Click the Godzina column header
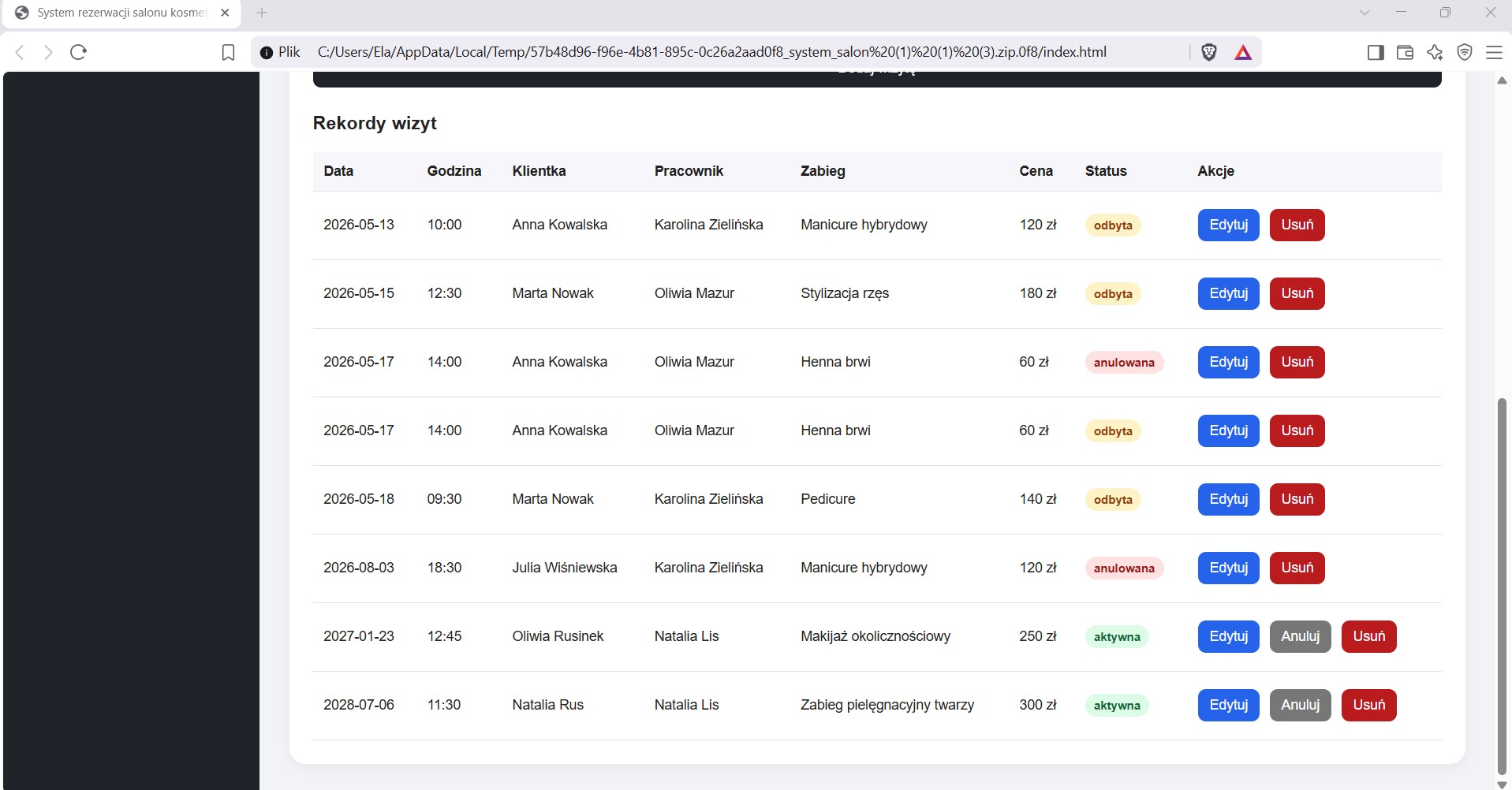Viewport: 1512px width, 790px height. click(x=454, y=171)
